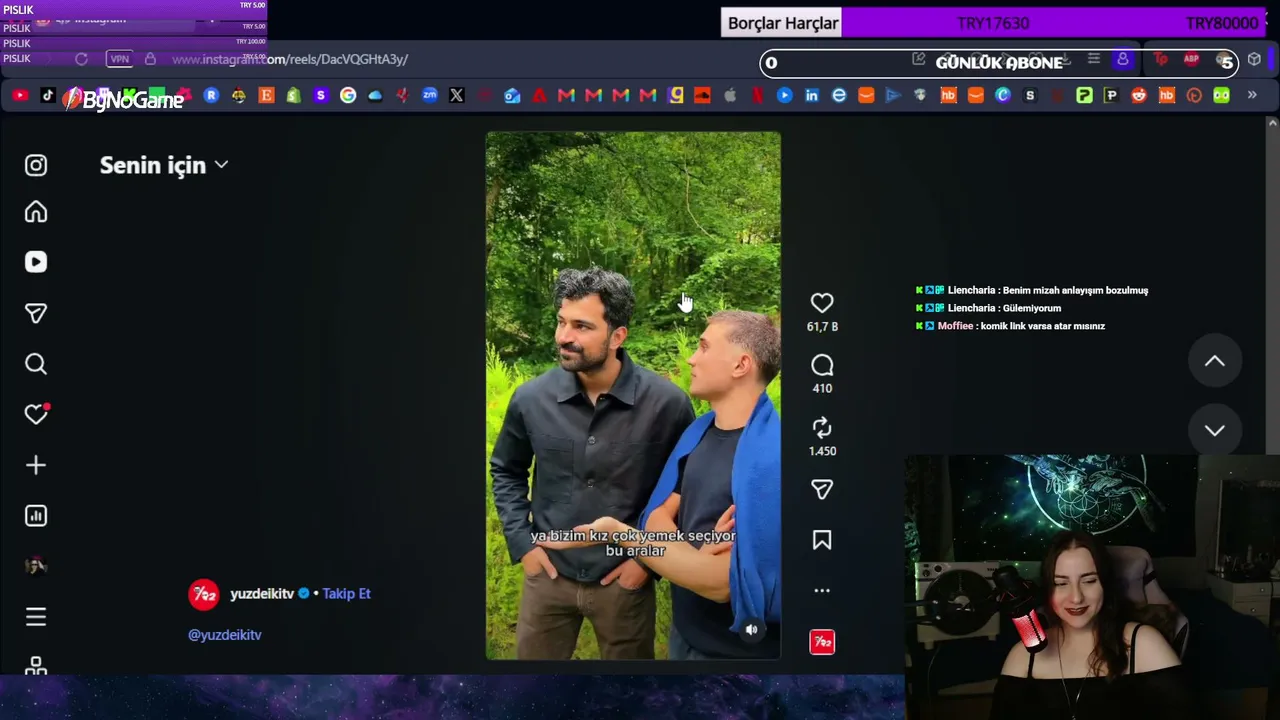Viewport: 1280px width, 720px height.
Task: Open the LinkedIn bookmark
Action: [x=812, y=95]
